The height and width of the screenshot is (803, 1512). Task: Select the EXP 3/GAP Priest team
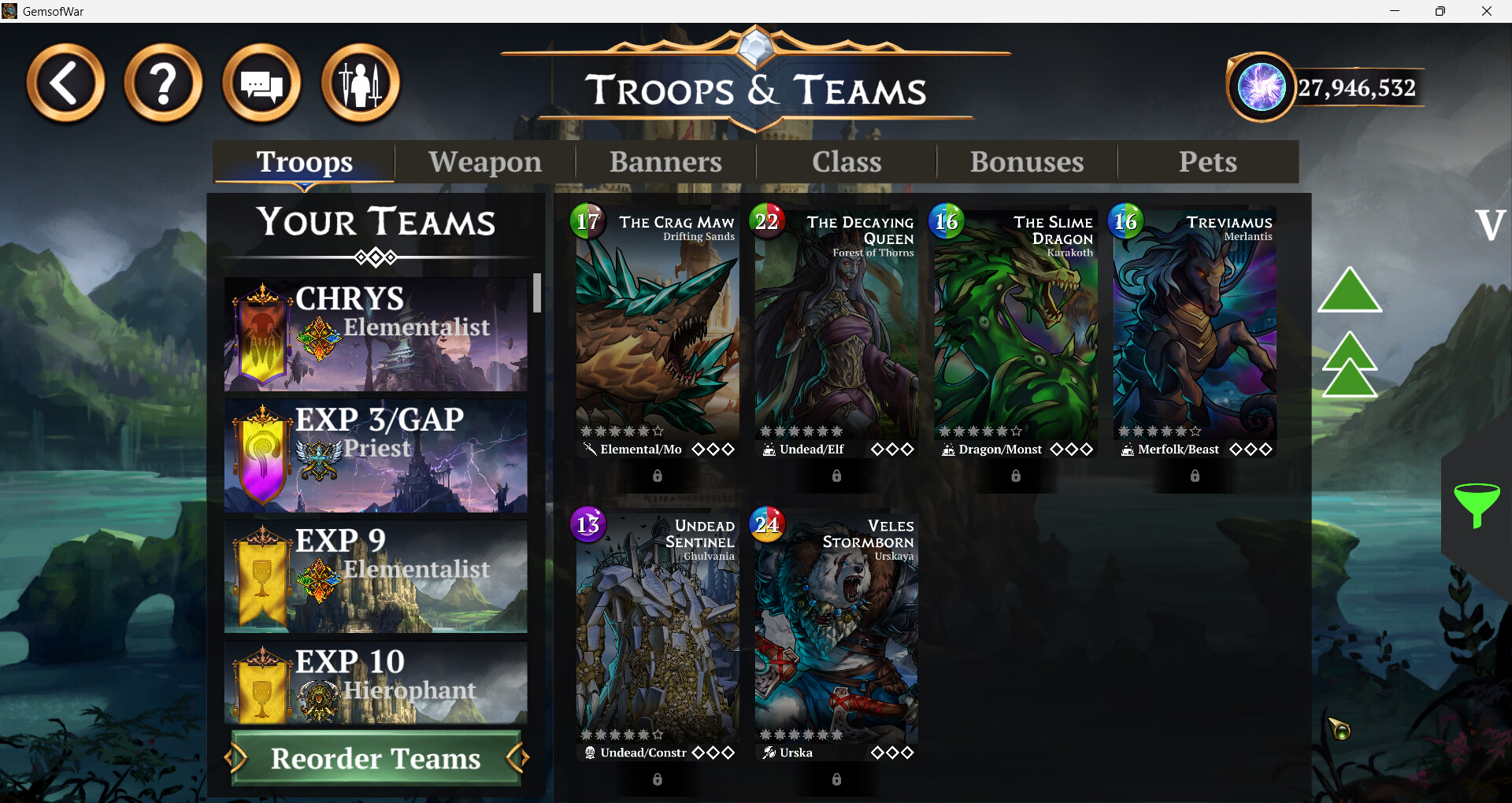(376, 455)
